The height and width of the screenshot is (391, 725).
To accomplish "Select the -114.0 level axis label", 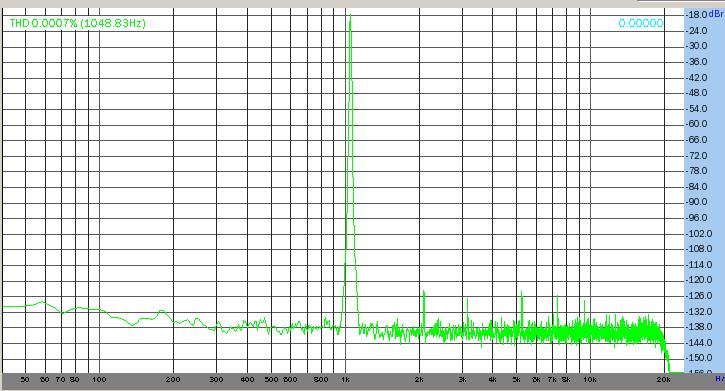I will point(698,265).
